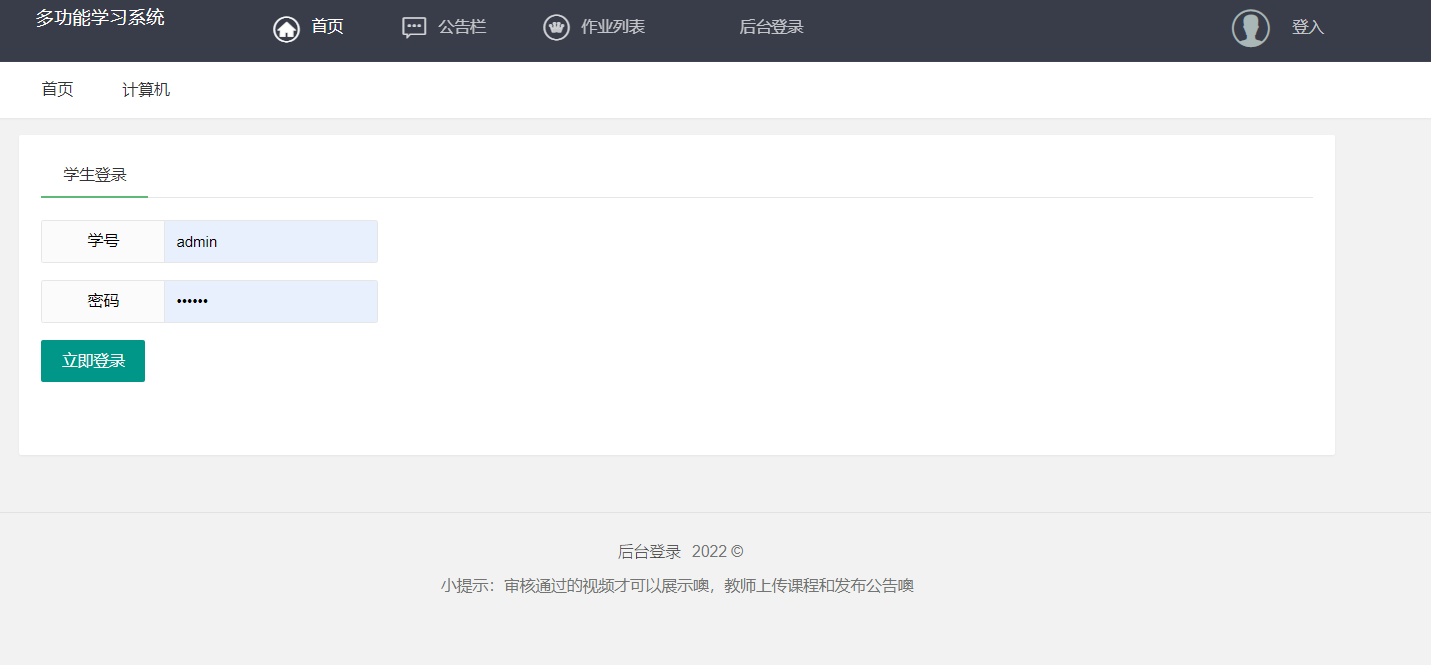
Task: Open the 计算机 section in the breadcrumb
Action: click(145, 89)
